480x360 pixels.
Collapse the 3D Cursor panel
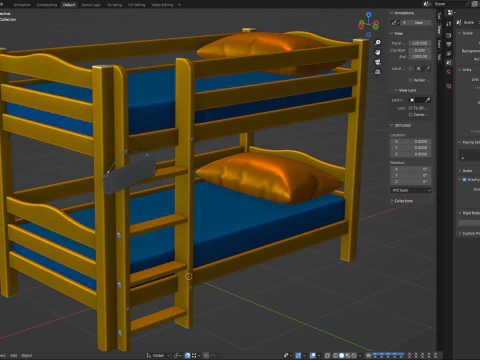[x=392, y=125]
